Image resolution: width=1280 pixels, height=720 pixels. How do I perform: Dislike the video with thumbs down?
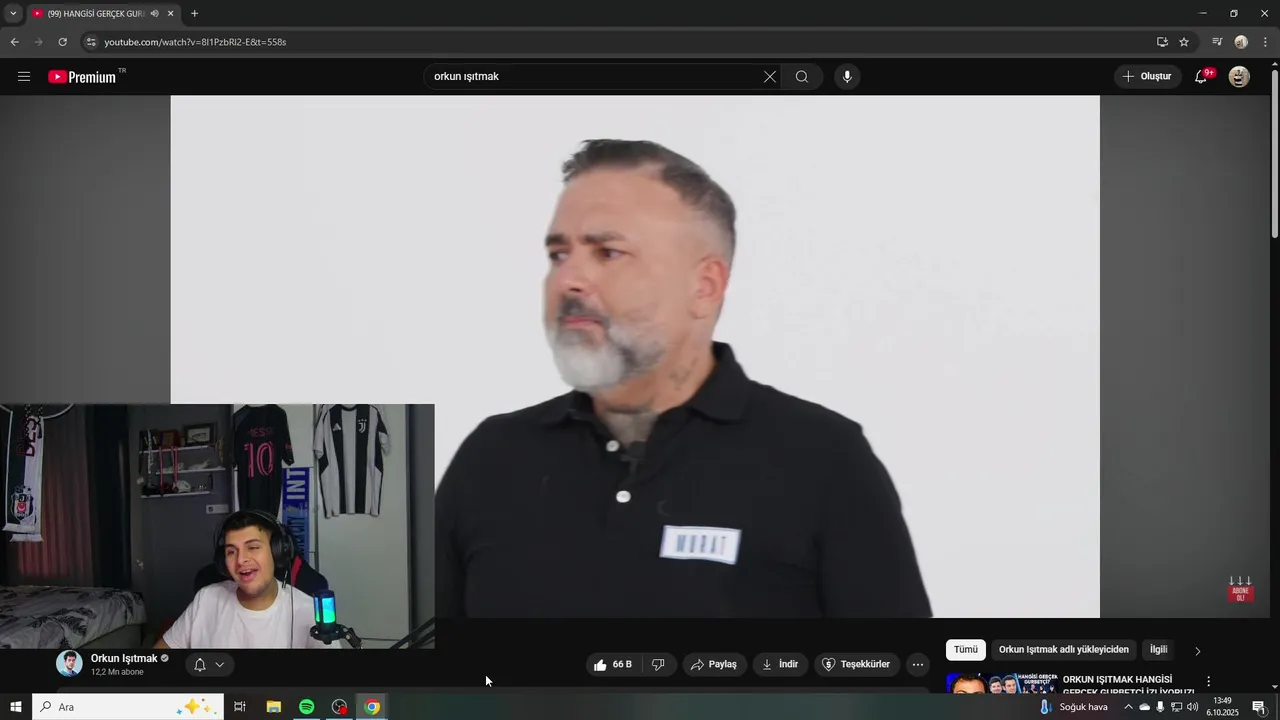pos(658,664)
